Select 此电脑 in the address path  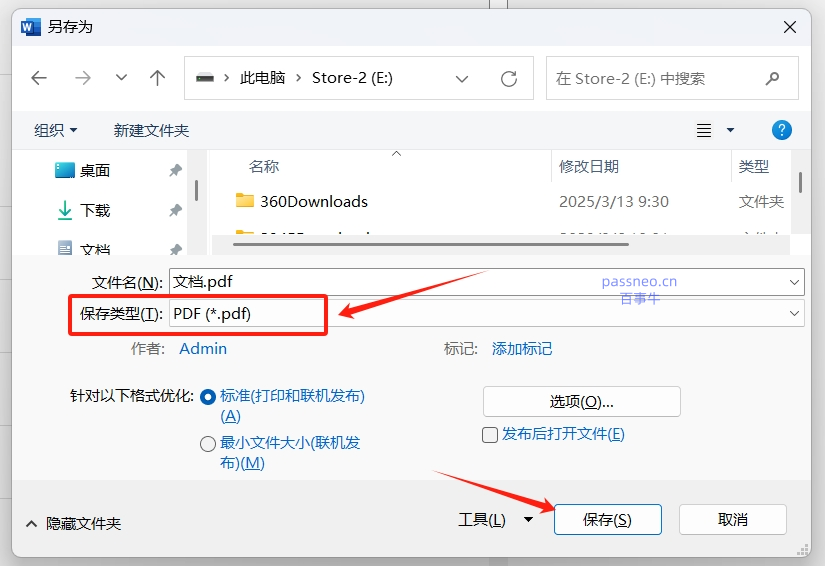point(263,78)
